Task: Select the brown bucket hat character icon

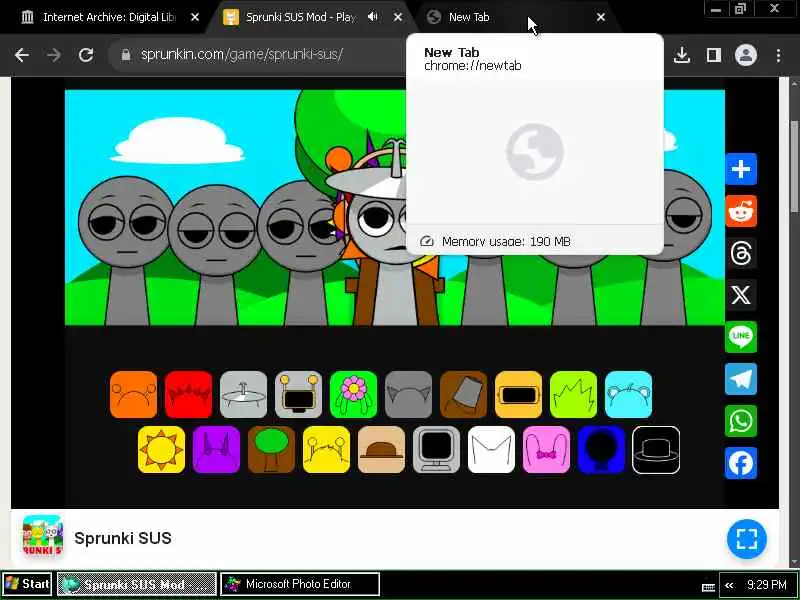Action: pos(463,394)
